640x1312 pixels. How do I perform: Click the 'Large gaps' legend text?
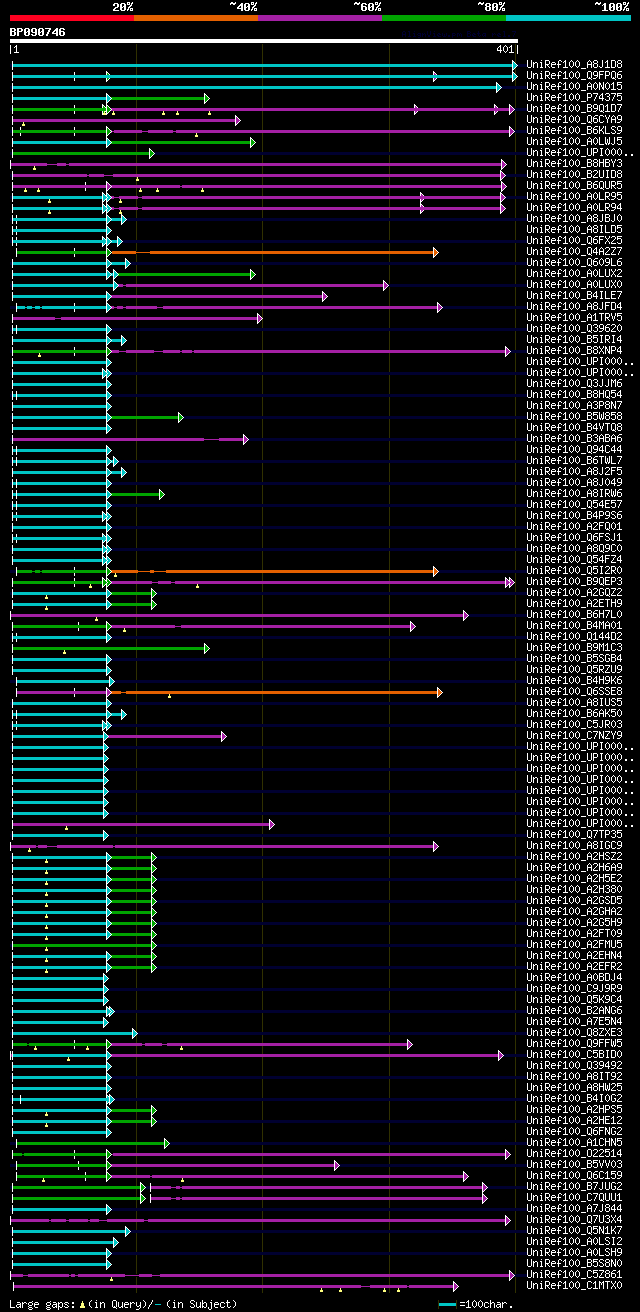click(42, 1304)
